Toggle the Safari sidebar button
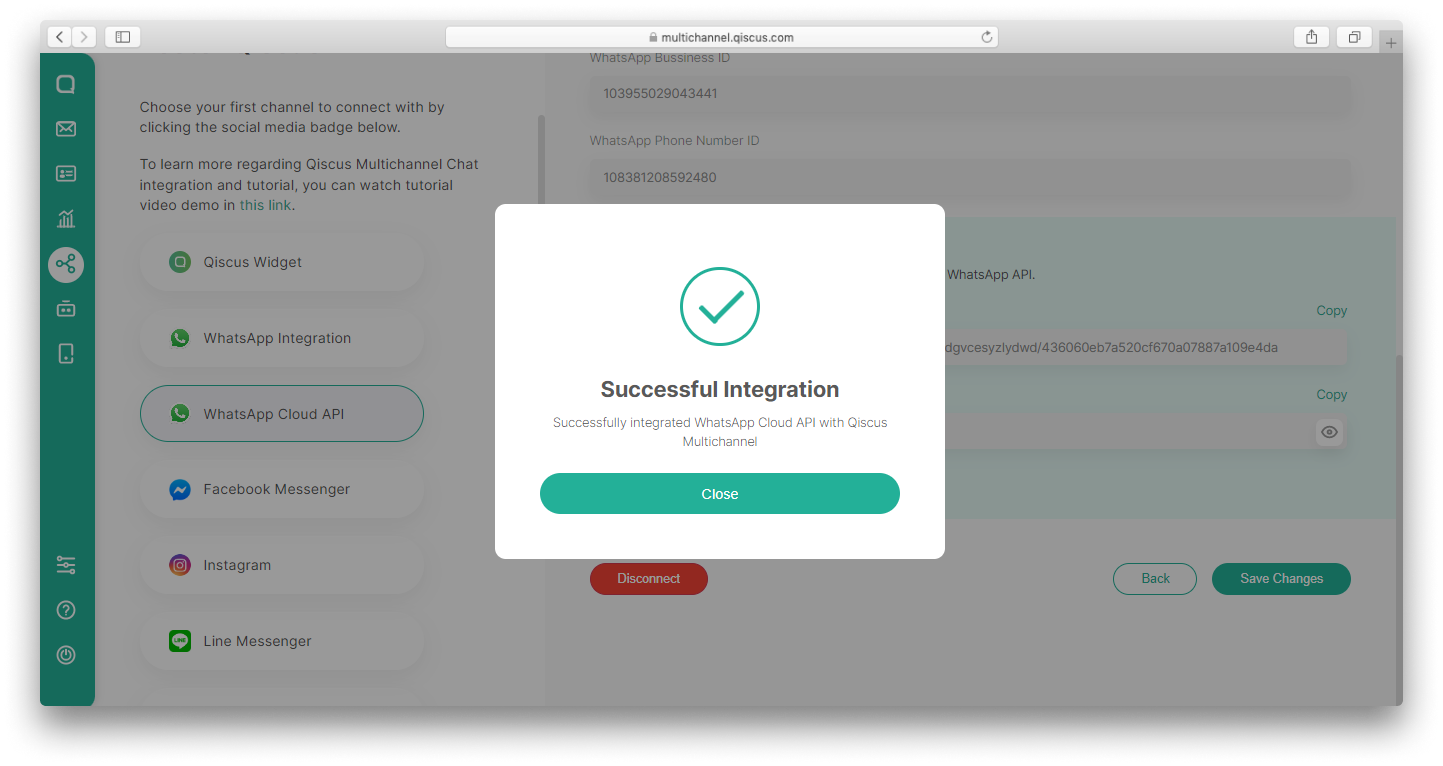 pyautogui.click(x=123, y=37)
